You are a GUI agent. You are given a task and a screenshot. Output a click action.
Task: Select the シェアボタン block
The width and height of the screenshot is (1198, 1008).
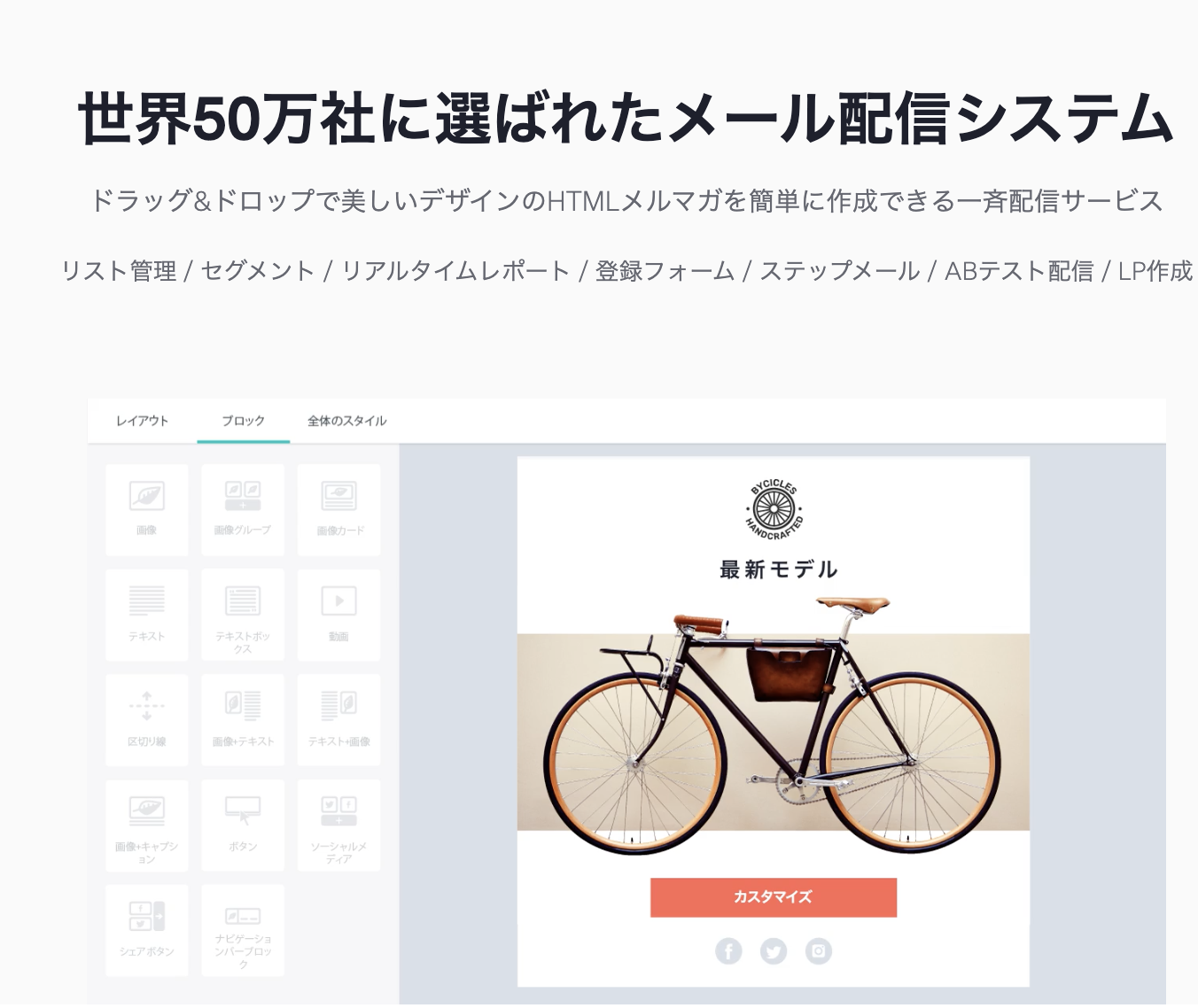pos(147,930)
